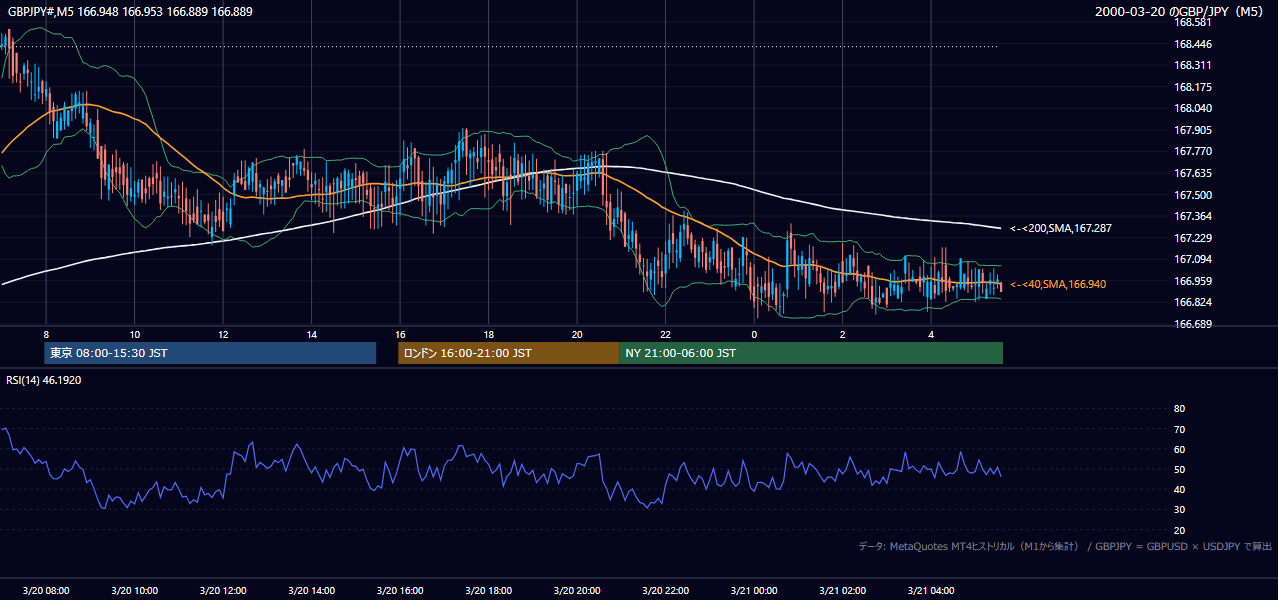Click the データ: MetaQuotes MT4 data source note
The width and height of the screenshot is (1278, 600).
(1065, 546)
